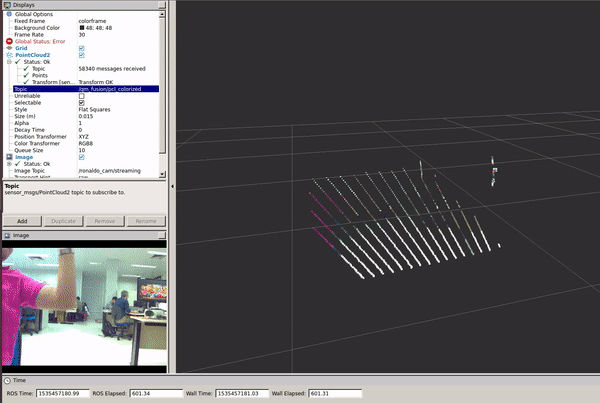Click the Background Color swatch
Image resolution: width=600 pixels, height=403 pixels.
[82, 27]
